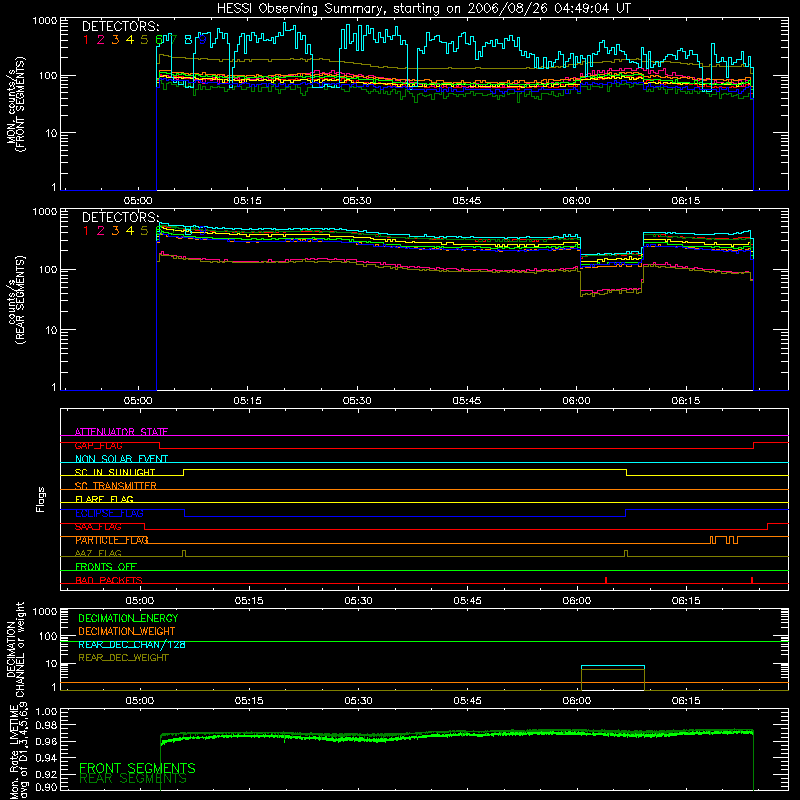Viewport: 800px width, 800px height.
Task: Click 05:00 tick under front segments plot
Action: tap(138, 201)
